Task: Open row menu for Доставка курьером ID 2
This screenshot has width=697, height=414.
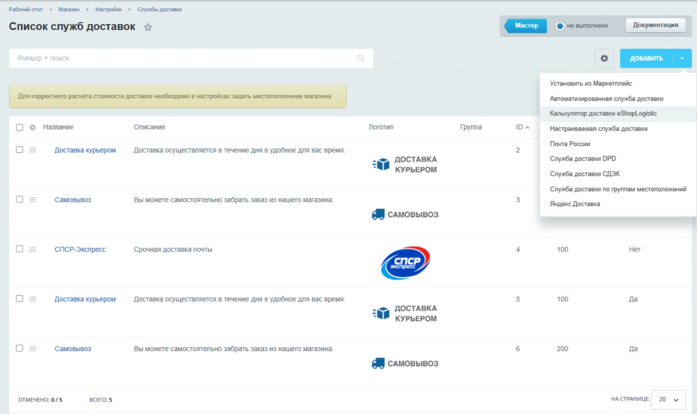Action: [x=33, y=150]
